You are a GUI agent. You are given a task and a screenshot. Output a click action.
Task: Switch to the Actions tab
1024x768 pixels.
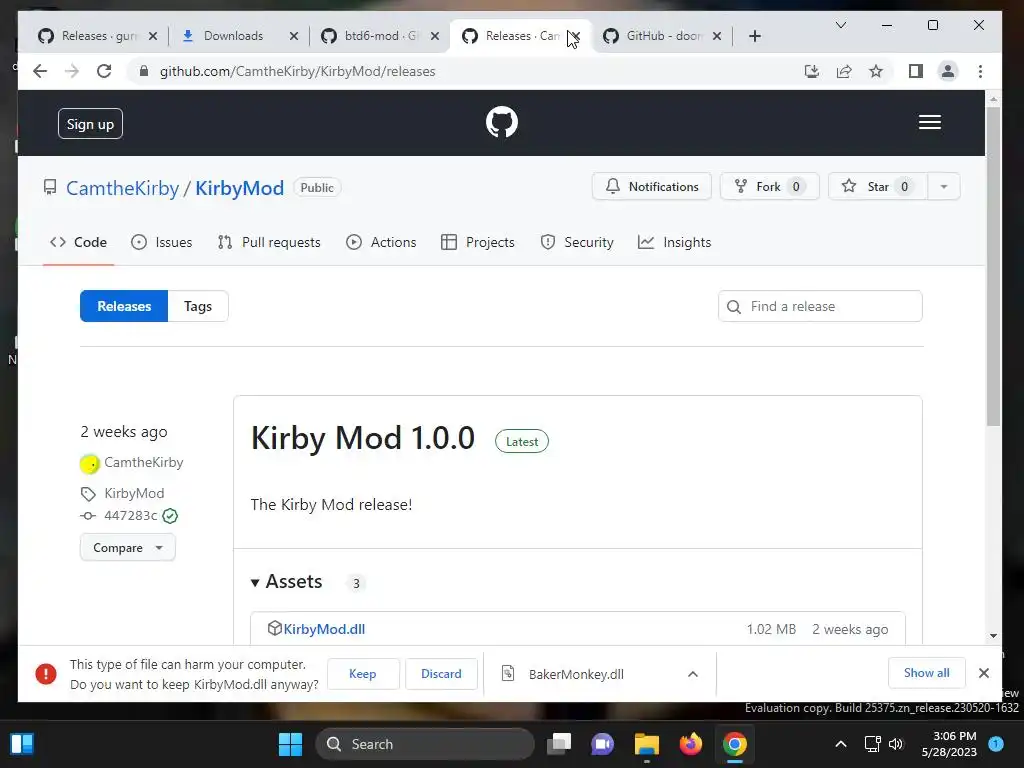coord(381,242)
